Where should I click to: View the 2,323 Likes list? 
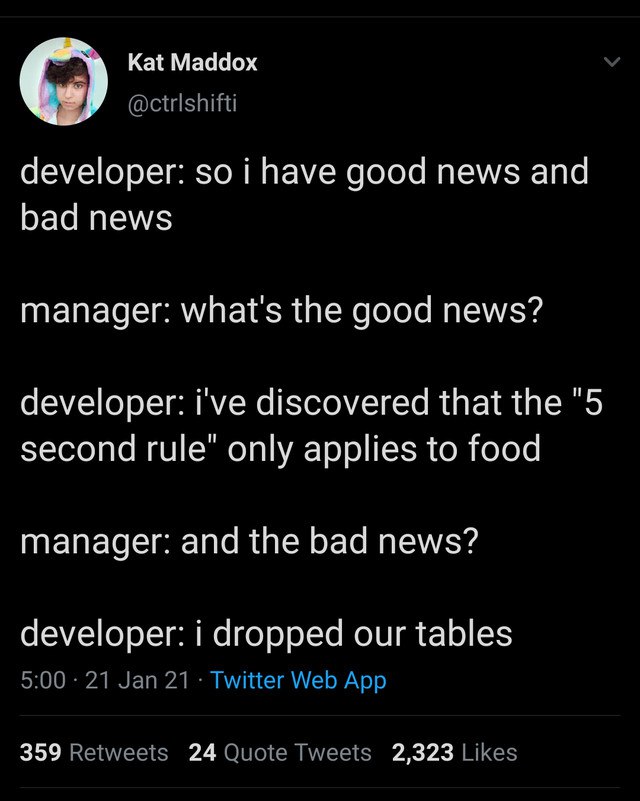click(x=455, y=752)
